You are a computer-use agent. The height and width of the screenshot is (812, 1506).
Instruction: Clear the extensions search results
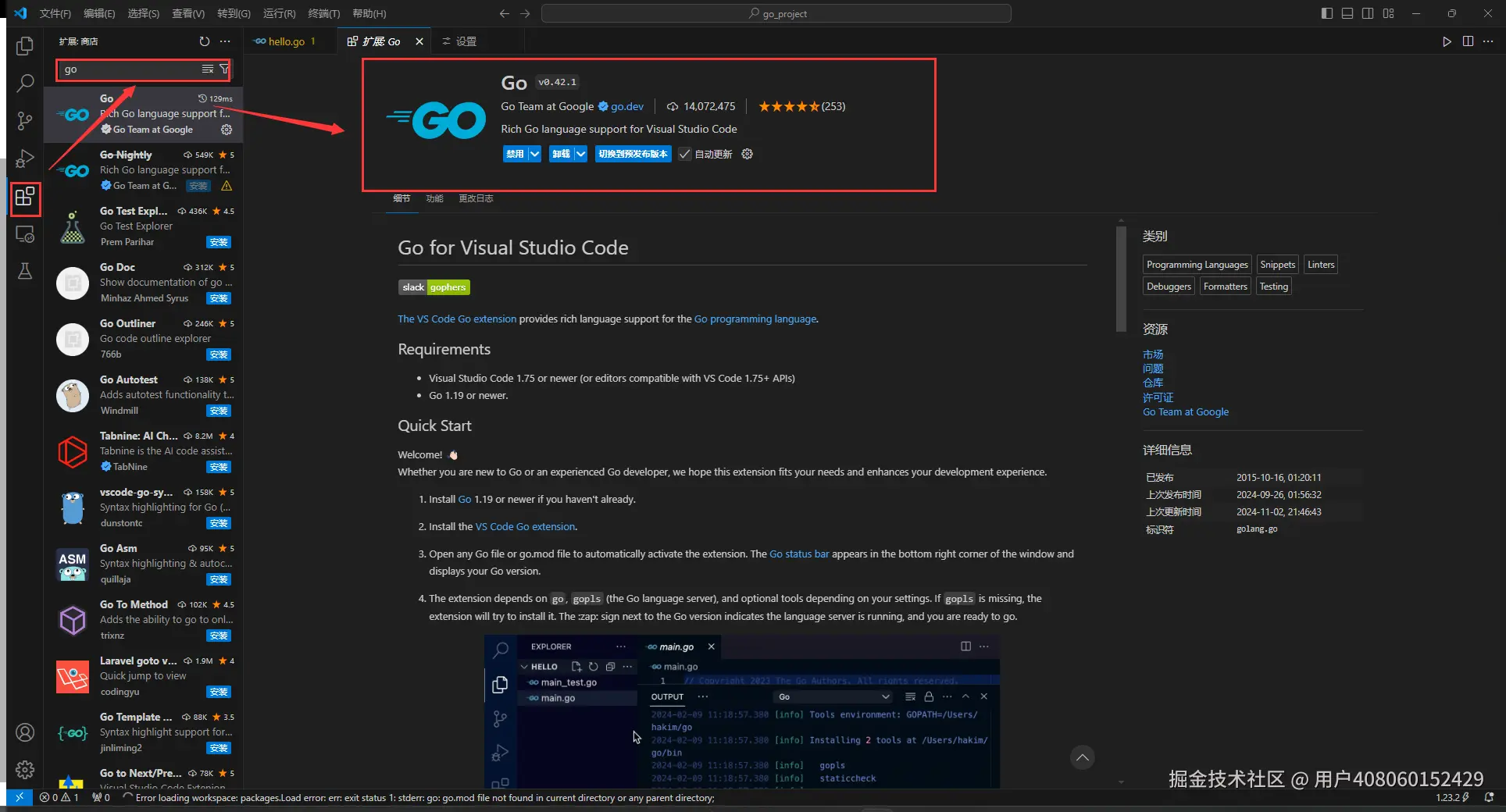pyautogui.click(x=208, y=69)
